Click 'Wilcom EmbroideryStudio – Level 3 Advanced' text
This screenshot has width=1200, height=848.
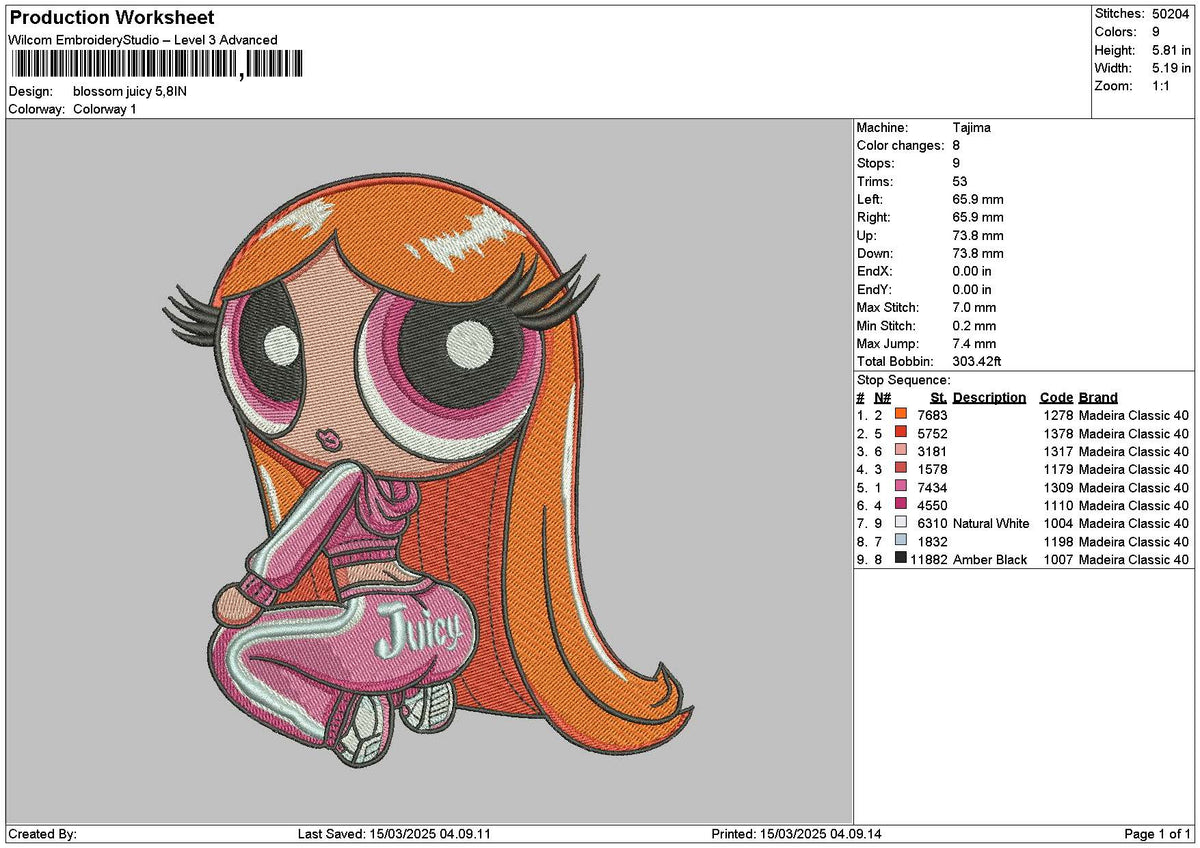pos(143,40)
